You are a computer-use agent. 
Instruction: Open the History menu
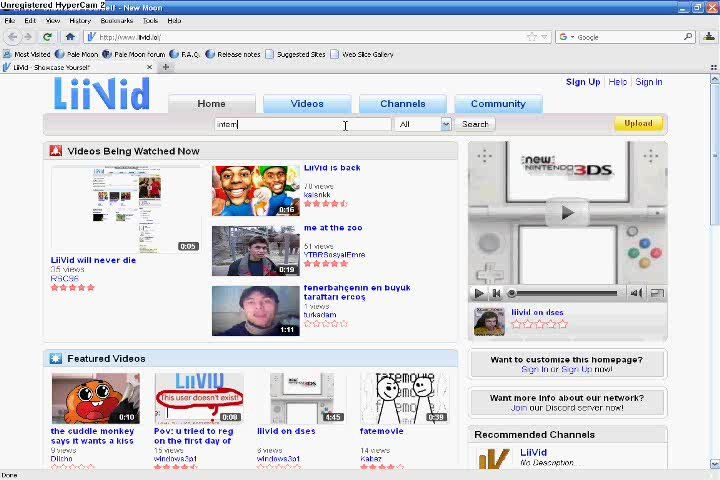tap(80, 21)
